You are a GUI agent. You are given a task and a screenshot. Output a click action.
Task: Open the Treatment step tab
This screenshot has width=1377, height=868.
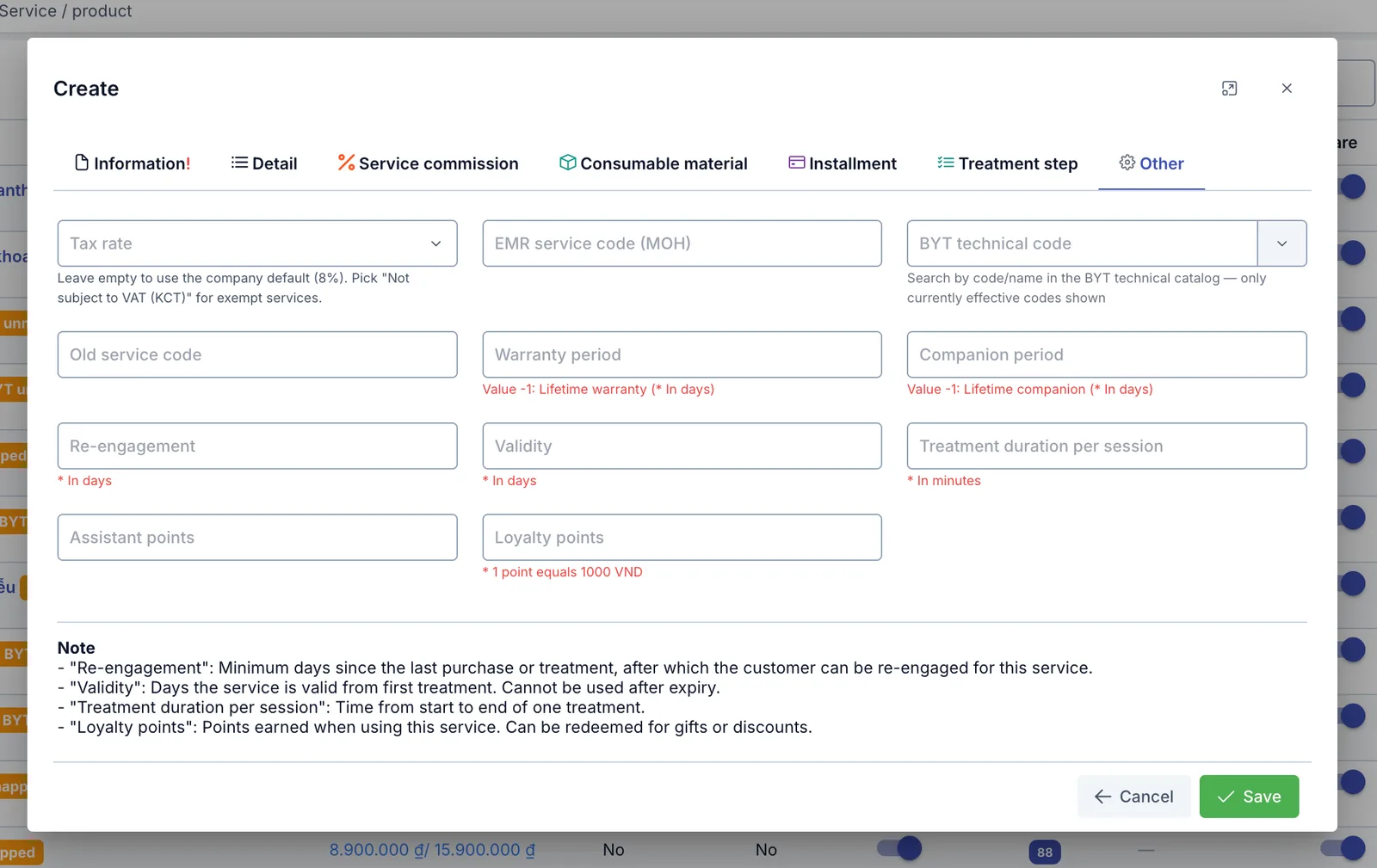pyautogui.click(x=1007, y=163)
